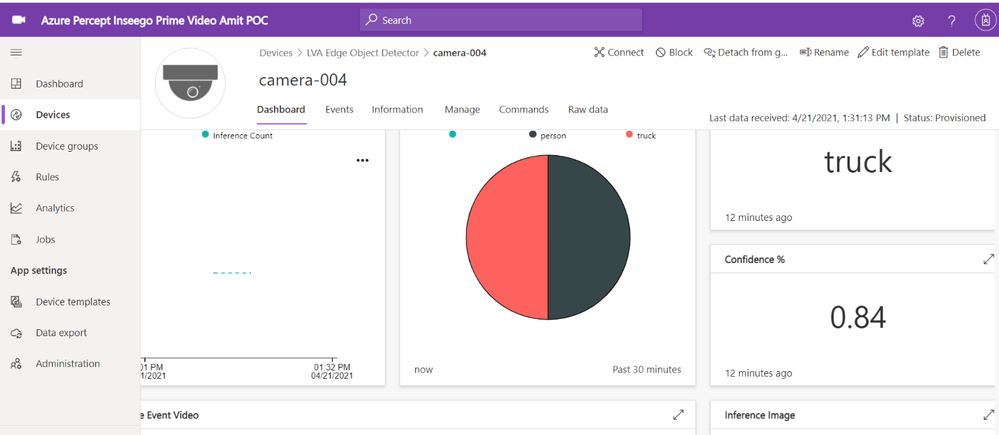The height and width of the screenshot is (435, 999).
Task: Open the Inference Count chart ellipsis menu
Action: [x=363, y=160]
